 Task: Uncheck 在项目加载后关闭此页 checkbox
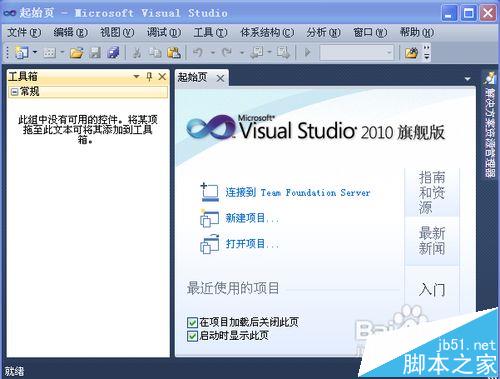pyautogui.click(x=192, y=322)
